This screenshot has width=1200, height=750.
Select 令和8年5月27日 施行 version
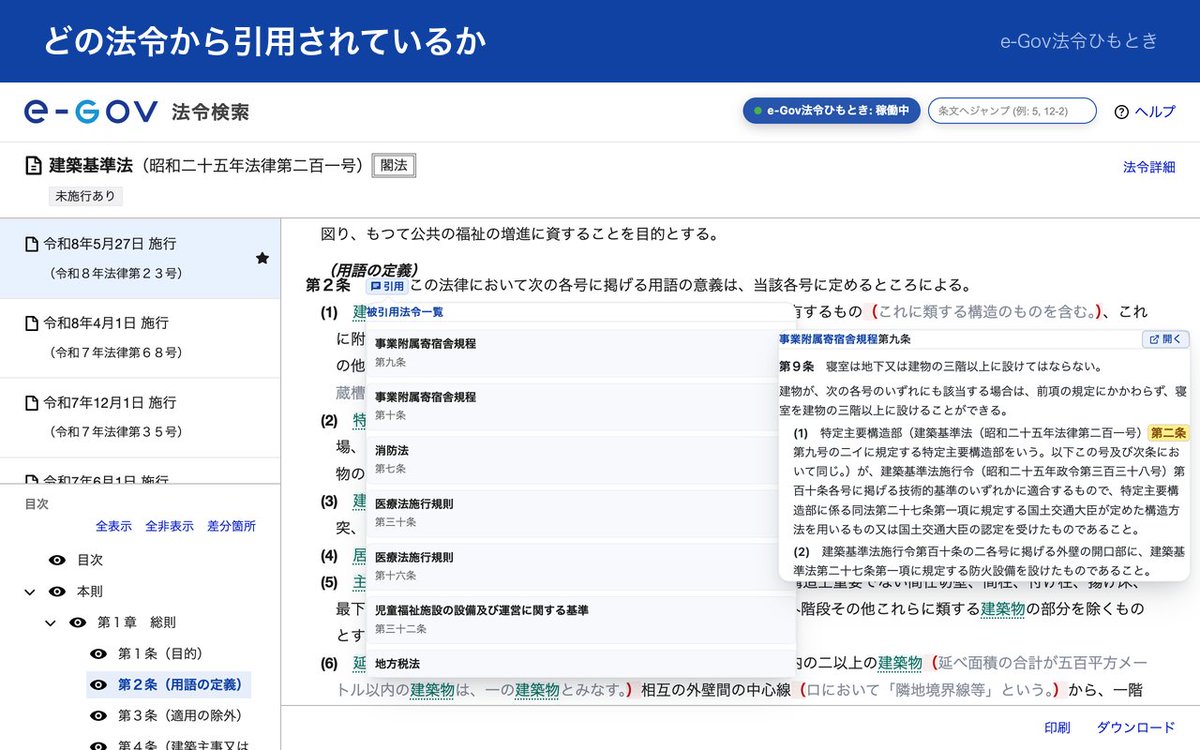tap(140, 258)
